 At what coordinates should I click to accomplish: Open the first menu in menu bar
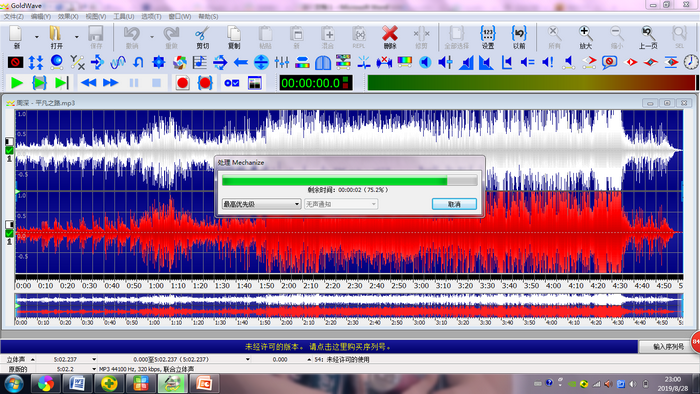13,17
